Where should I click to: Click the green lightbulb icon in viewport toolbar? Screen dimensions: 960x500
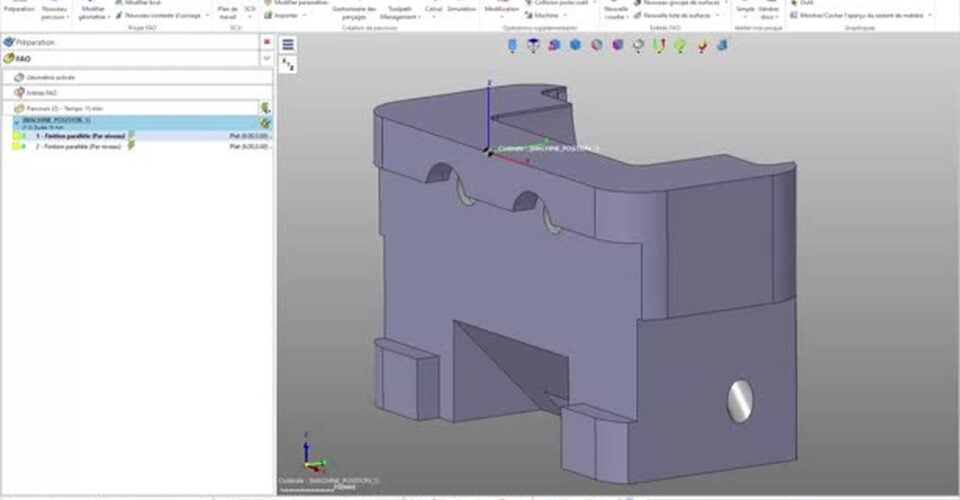[x=680, y=45]
